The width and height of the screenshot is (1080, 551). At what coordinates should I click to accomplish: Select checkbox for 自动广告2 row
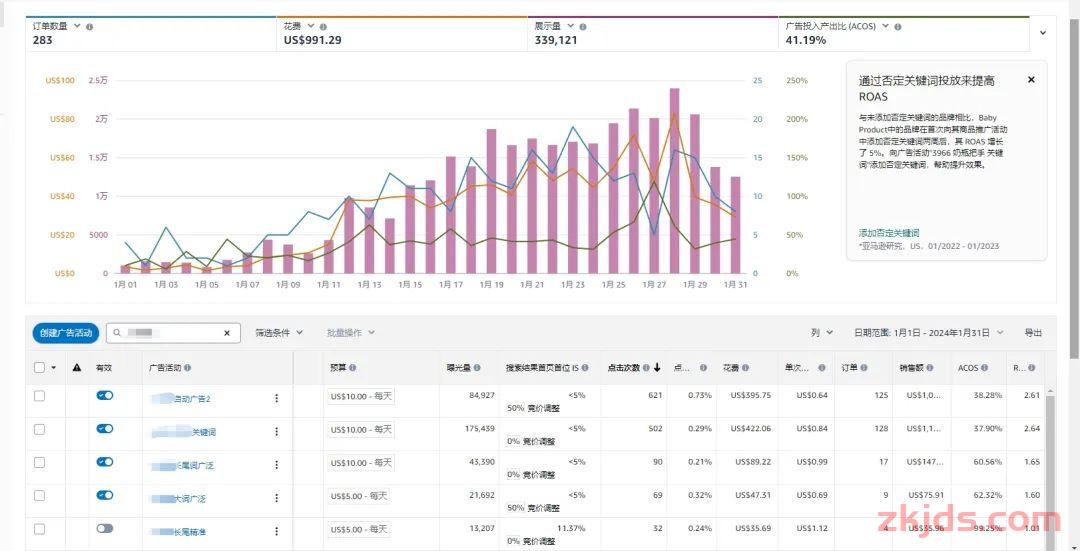tap(39, 396)
